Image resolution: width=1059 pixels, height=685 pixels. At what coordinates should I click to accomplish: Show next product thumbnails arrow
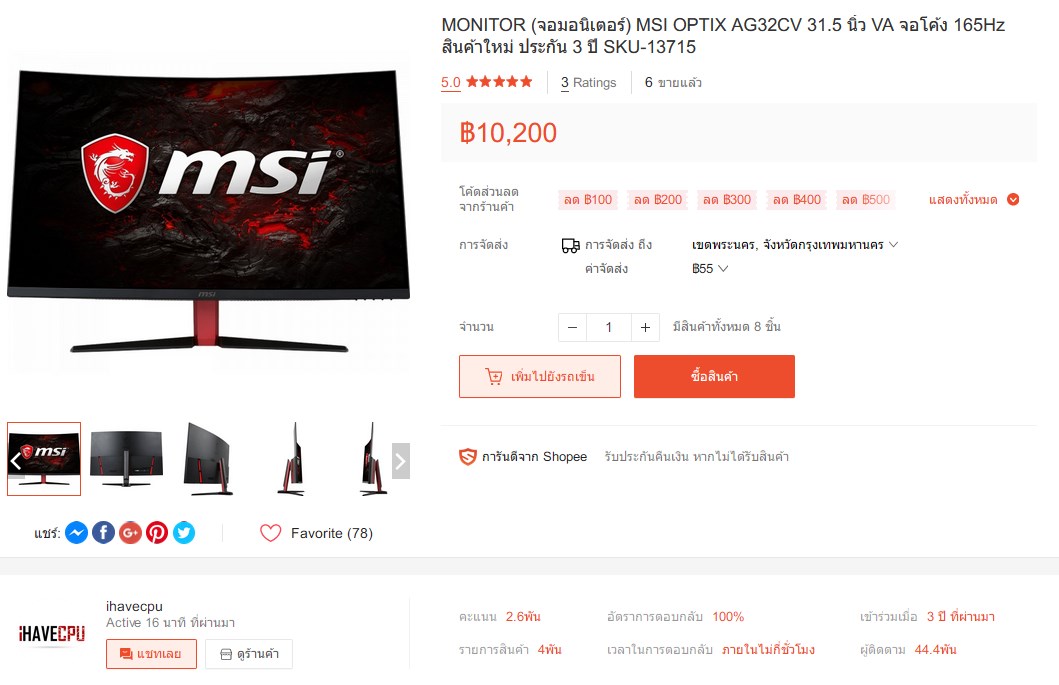(x=401, y=461)
